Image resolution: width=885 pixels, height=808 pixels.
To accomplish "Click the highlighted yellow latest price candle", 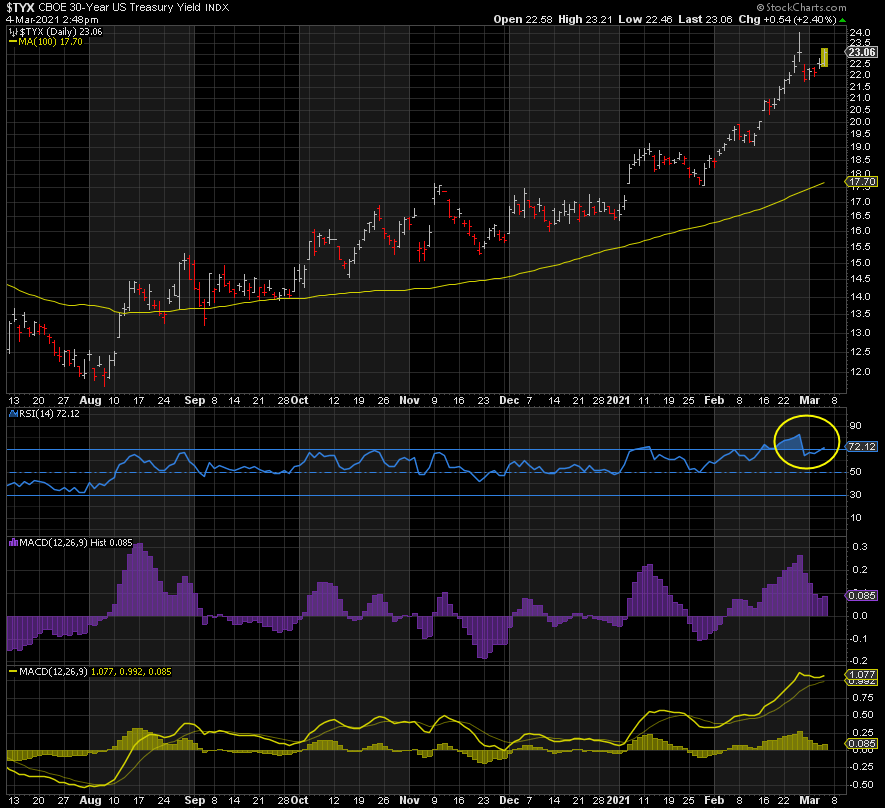I will (825, 58).
